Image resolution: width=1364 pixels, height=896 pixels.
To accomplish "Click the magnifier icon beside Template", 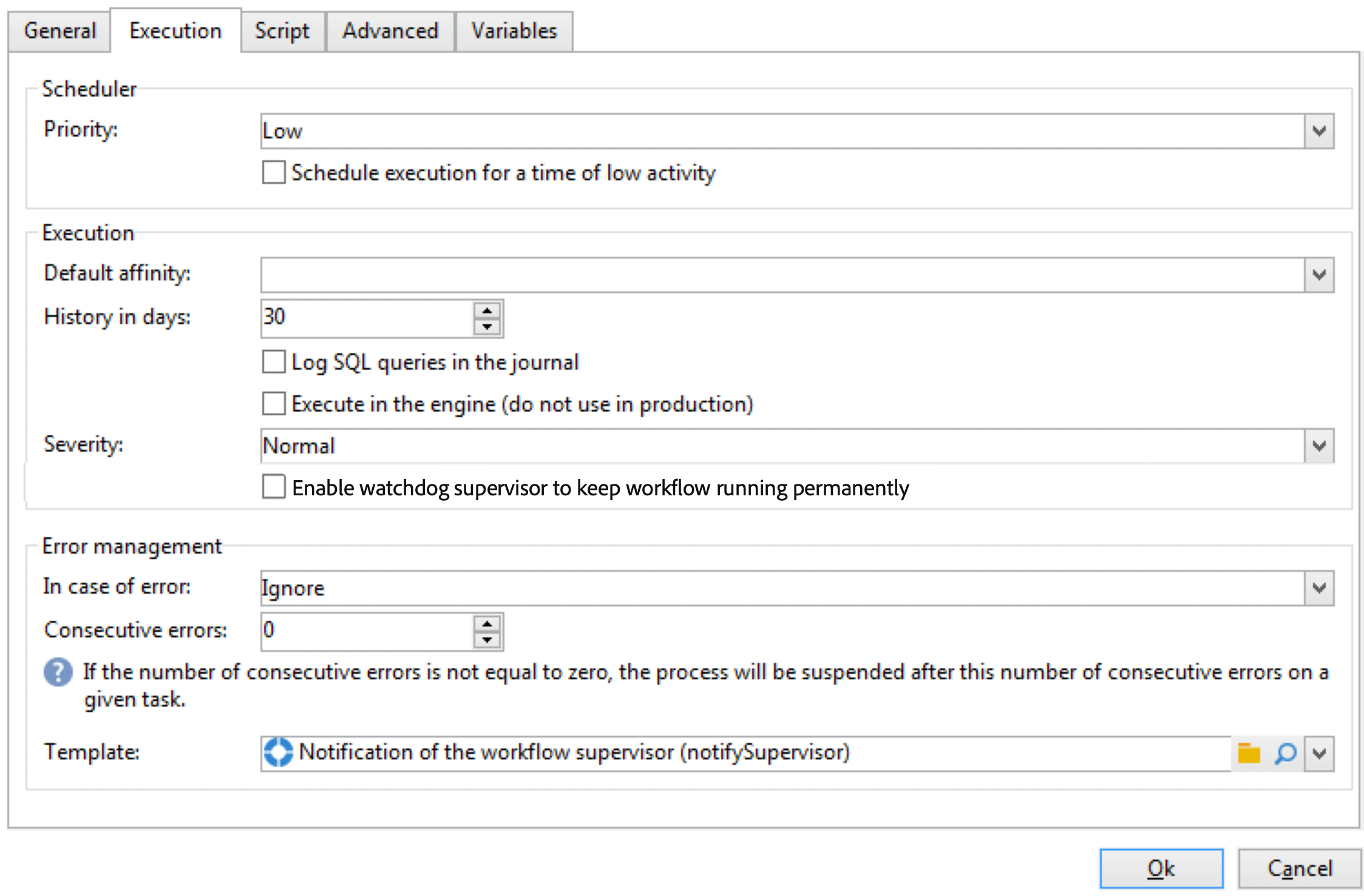I will tap(1285, 753).
